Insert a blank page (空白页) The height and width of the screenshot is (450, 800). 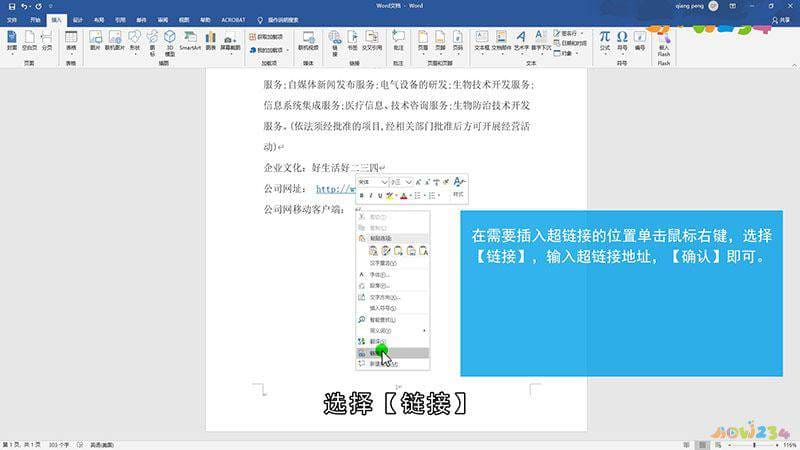pyautogui.click(x=30, y=40)
